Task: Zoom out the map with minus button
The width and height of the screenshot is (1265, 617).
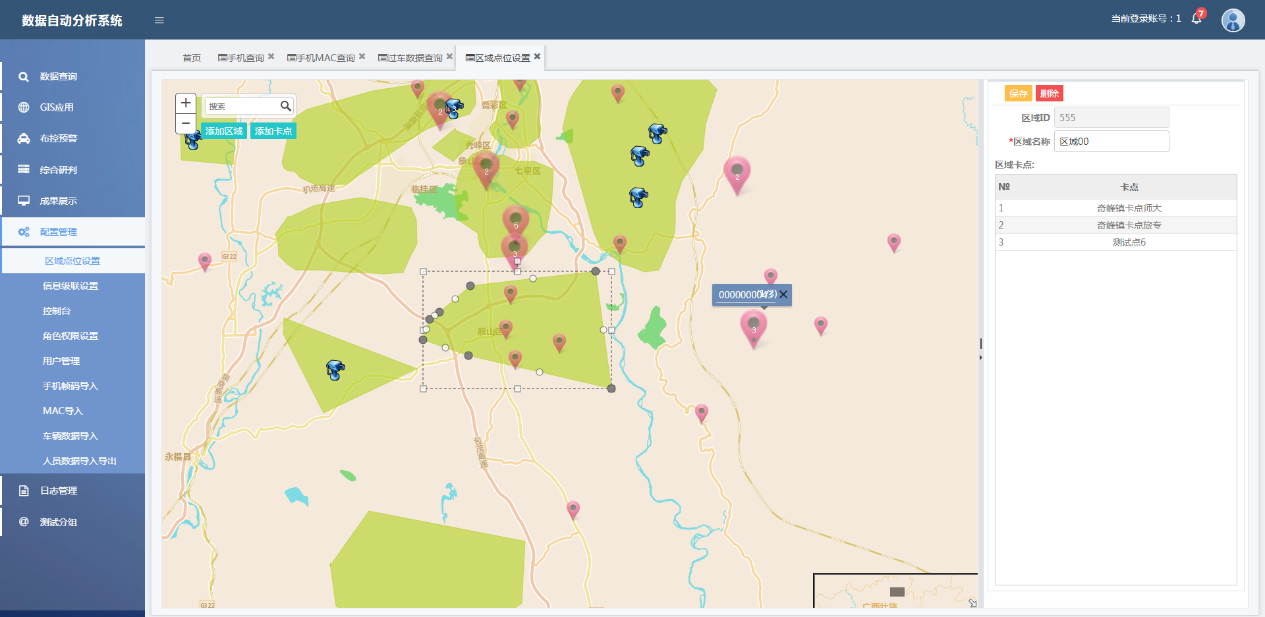Action: pyautogui.click(x=186, y=124)
